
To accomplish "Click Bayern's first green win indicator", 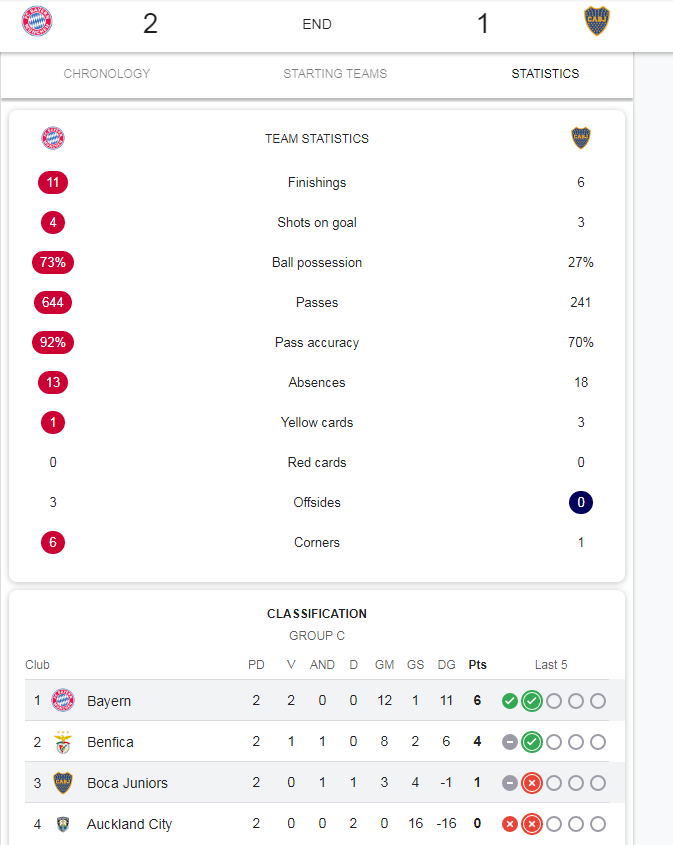I will click(x=510, y=701).
